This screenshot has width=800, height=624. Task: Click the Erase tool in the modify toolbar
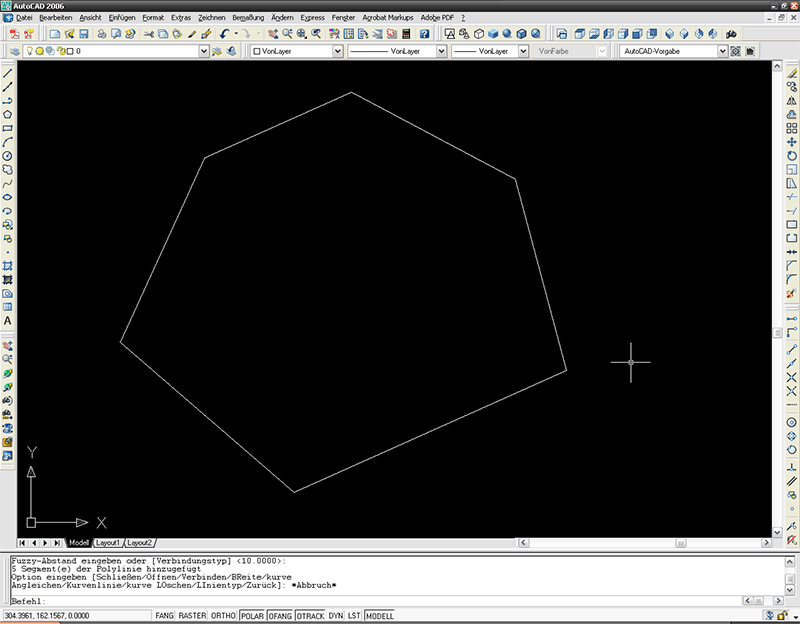tap(791, 73)
